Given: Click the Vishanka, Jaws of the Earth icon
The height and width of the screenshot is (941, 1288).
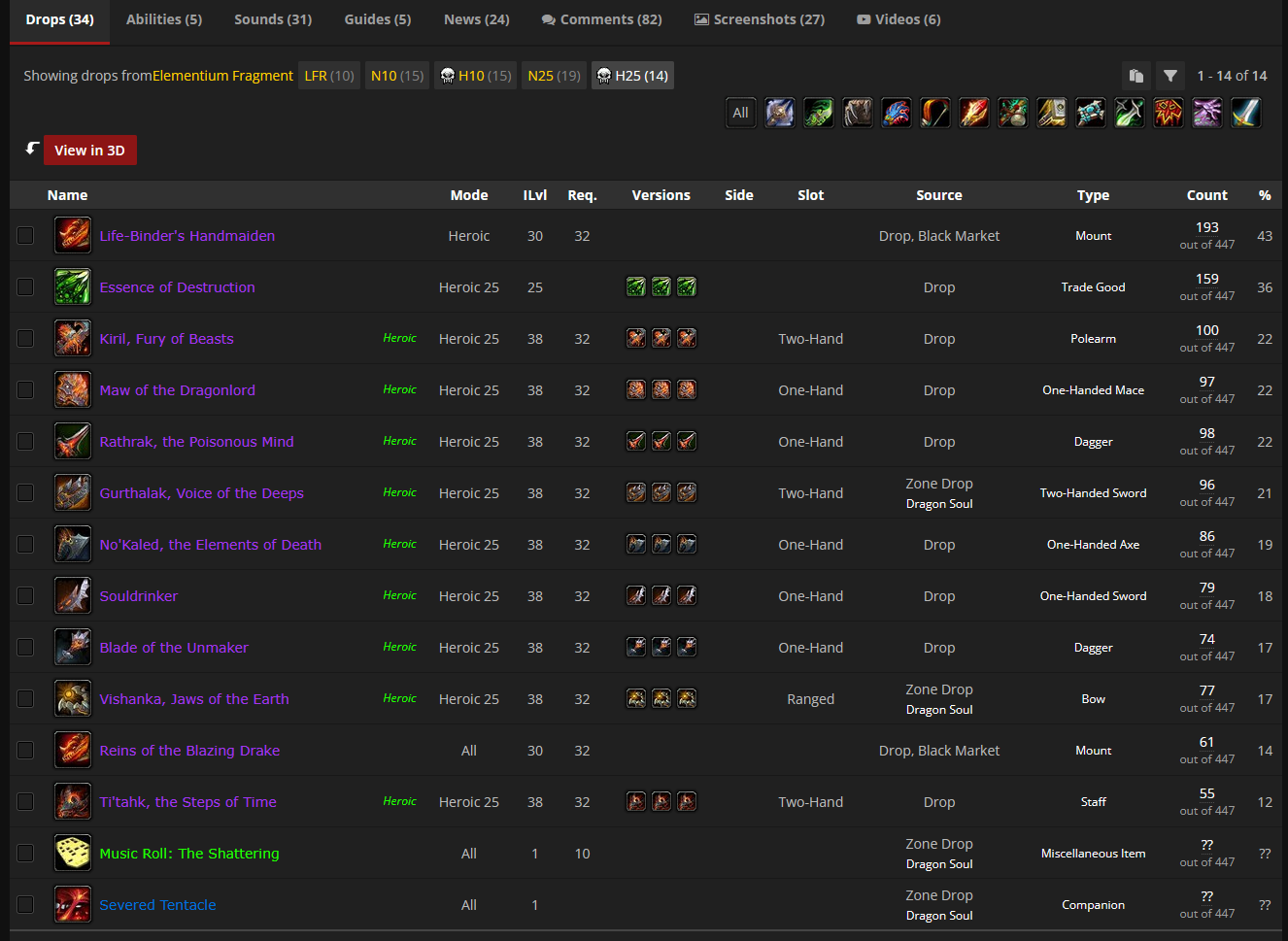Looking at the screenshot, I should (x=73, y=698).
